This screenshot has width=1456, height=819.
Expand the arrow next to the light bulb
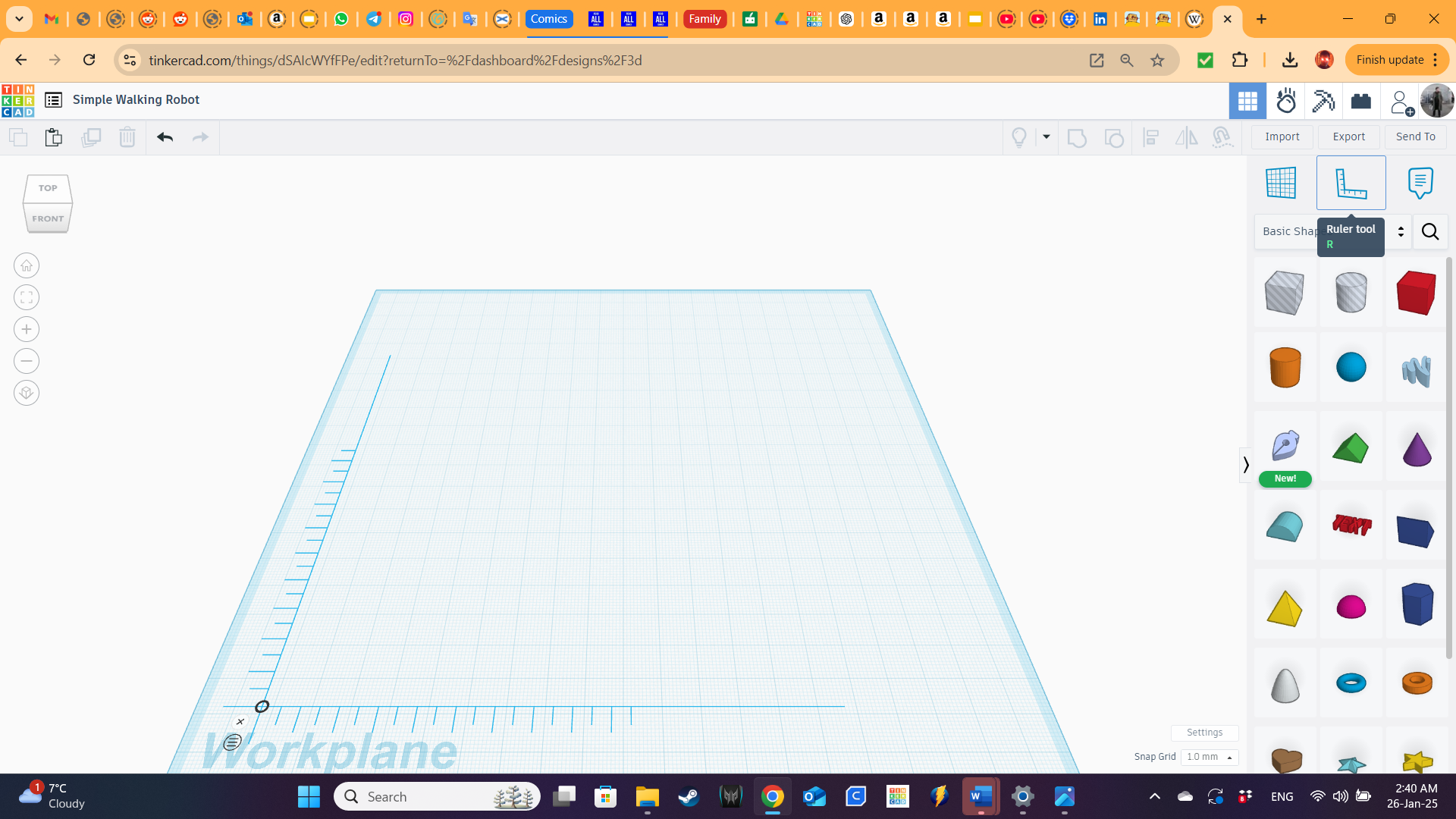(1046, 137)
